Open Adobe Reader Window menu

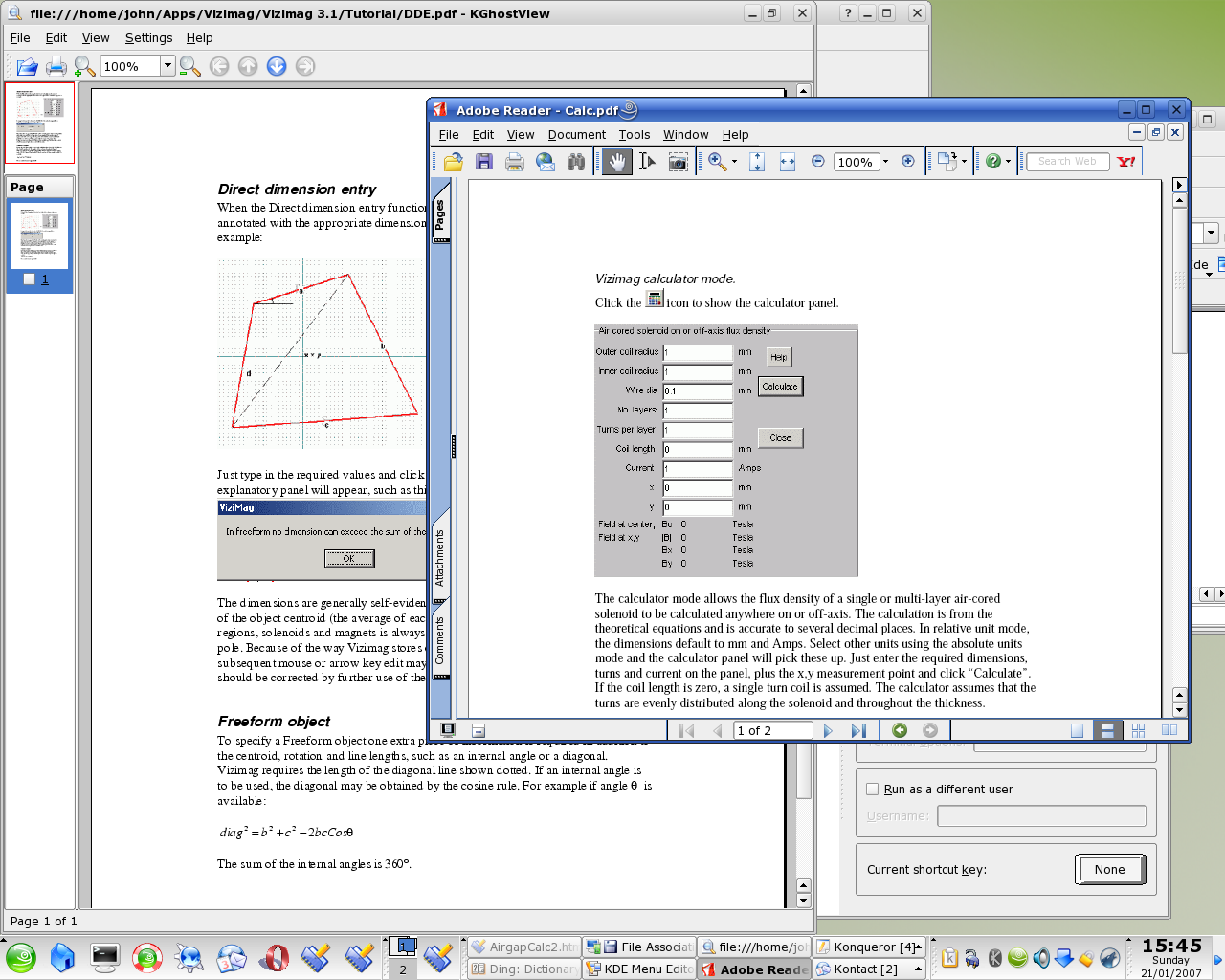point(685,135)
